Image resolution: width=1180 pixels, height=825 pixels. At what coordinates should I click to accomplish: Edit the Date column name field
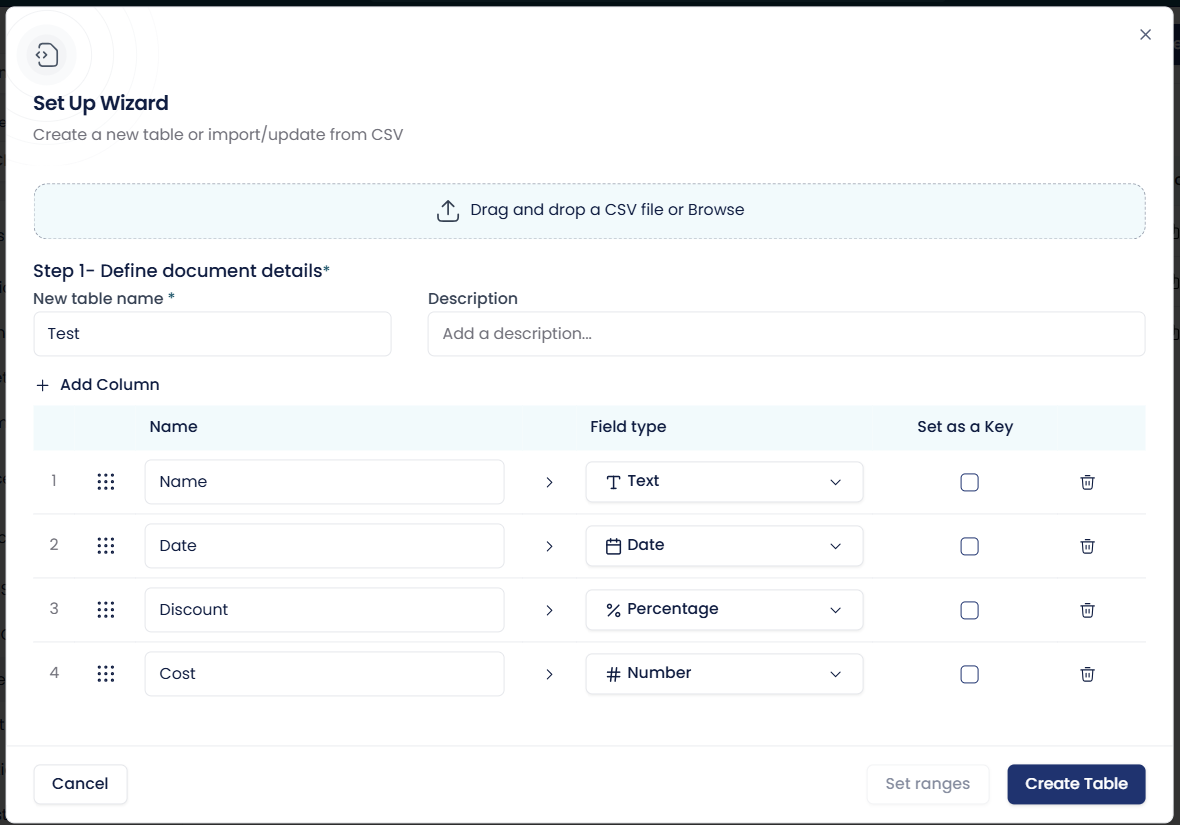click(x=324, y=546)
